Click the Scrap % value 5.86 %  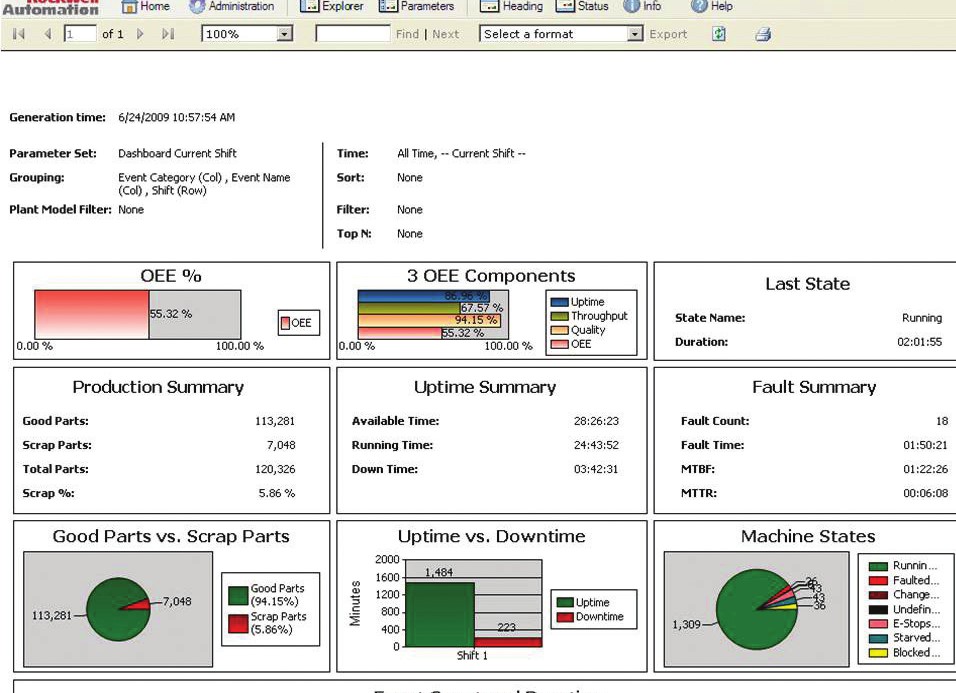(276, 493)
